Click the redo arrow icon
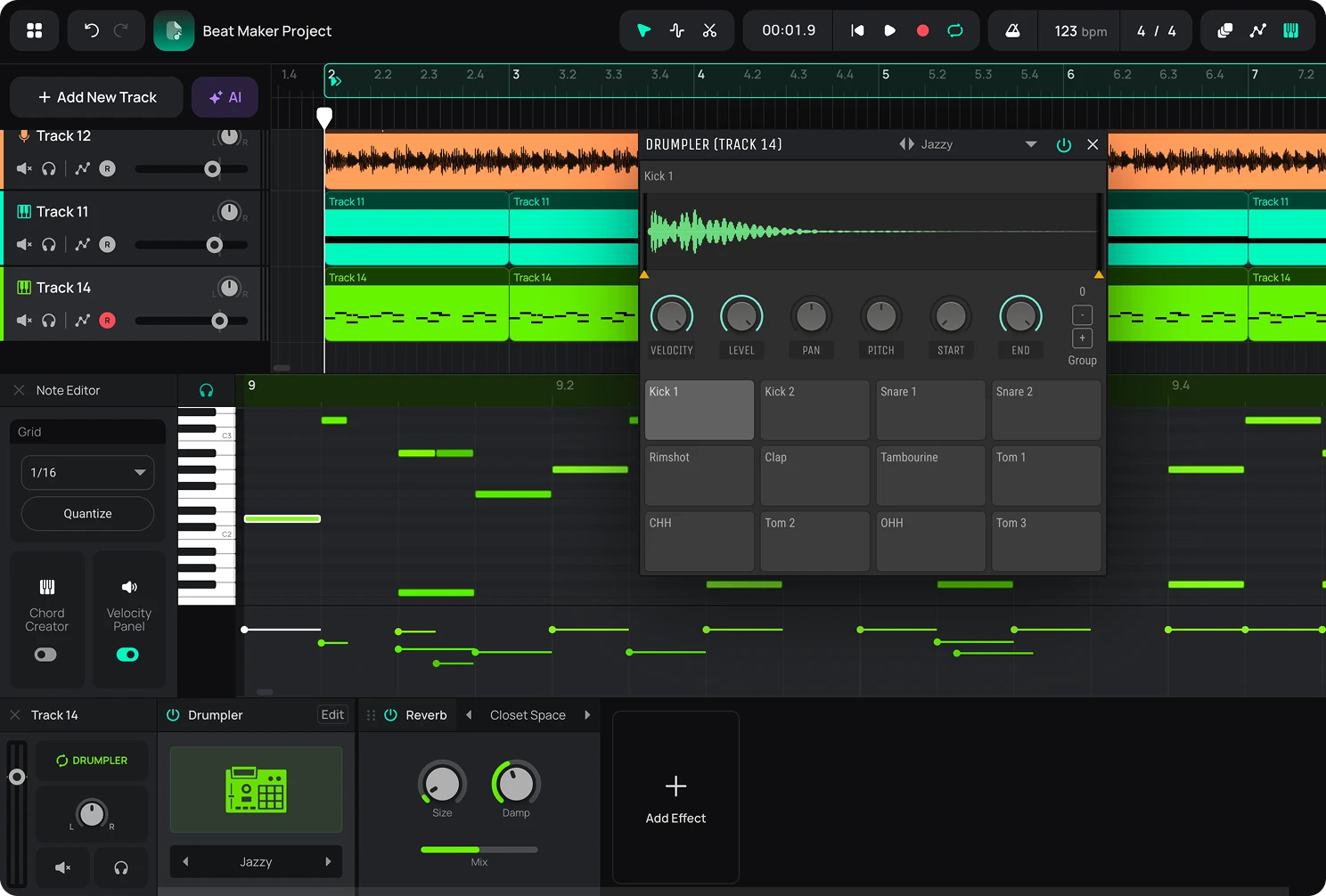1326x896 pixels. tap(121, 30)
